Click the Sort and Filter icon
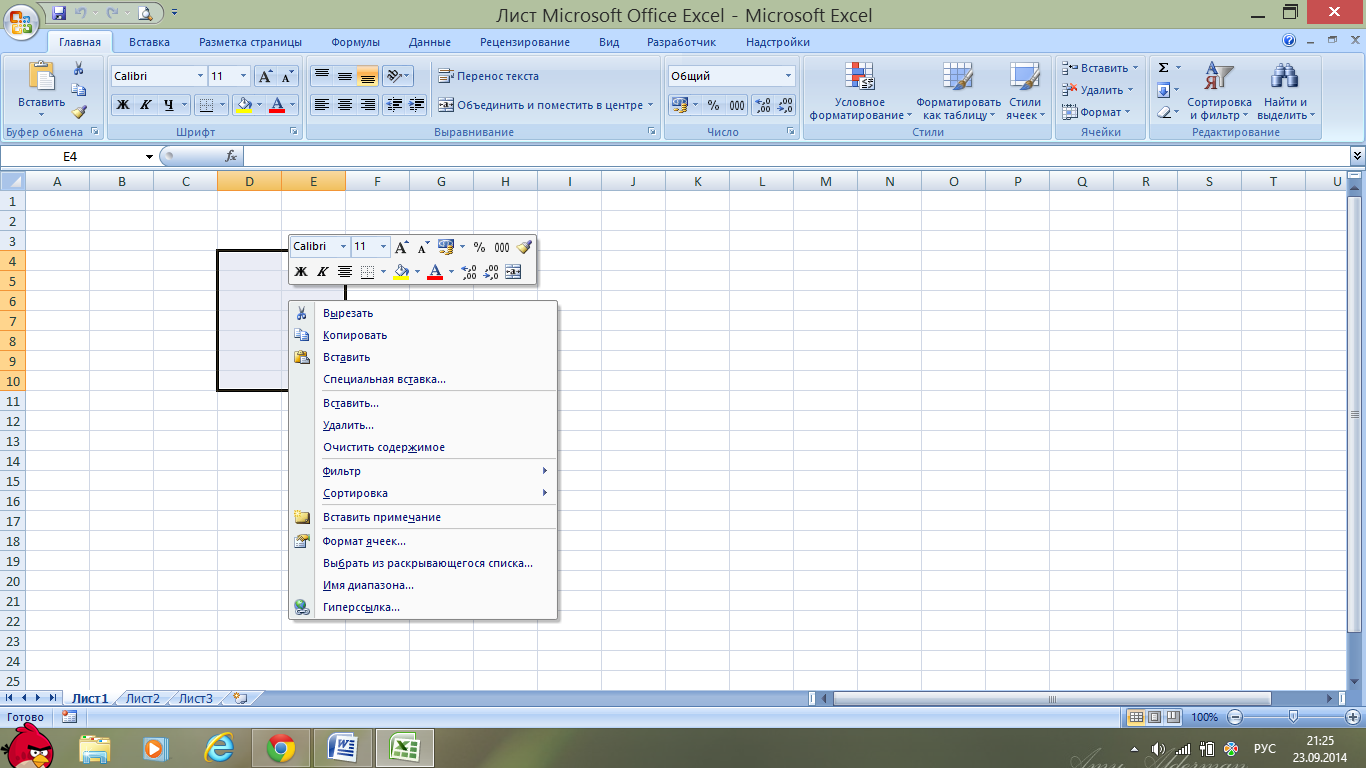Screen dimensions: 1366x768 tap(1219, 91)
